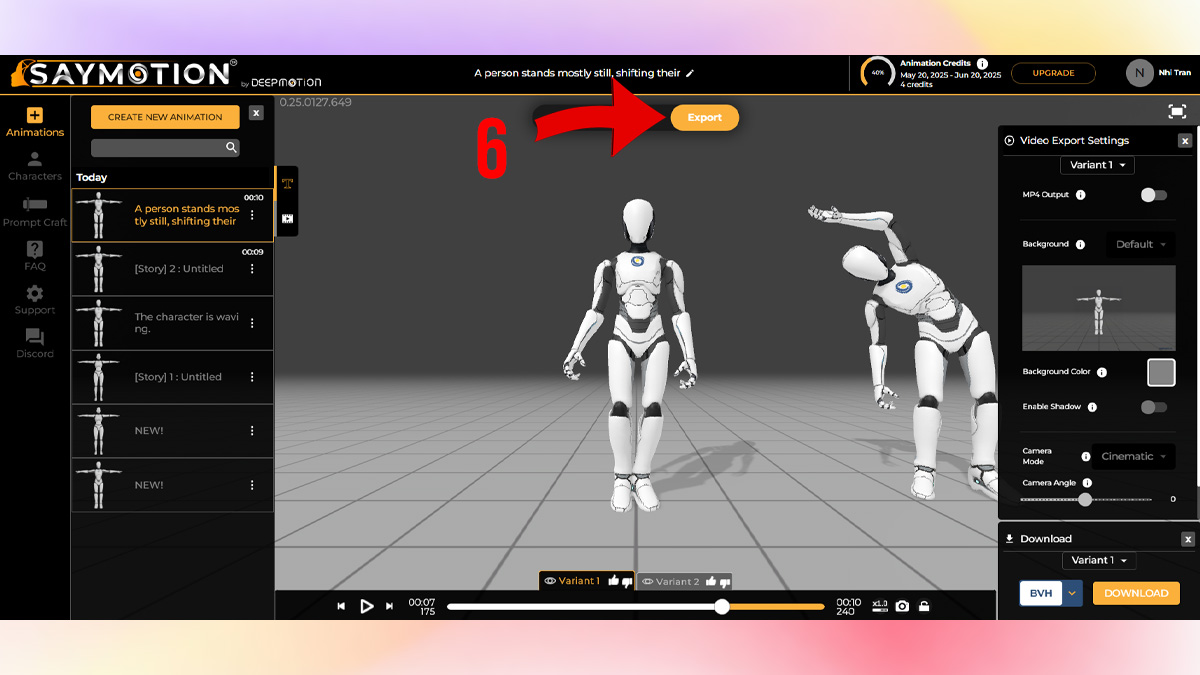The height and width of the screenshot is (675, 1200).
Task: Click the Camera Angle info icon
Action: click(1087, 483)
